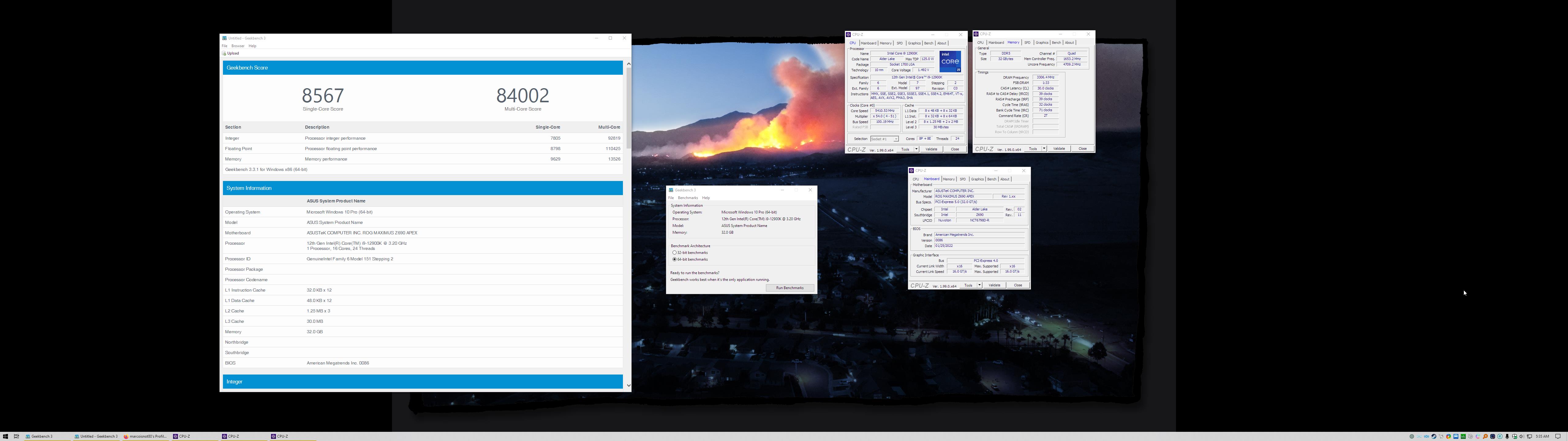This screenshot has height=441, width=1568.
Task: Click Validate in the CPU-Z Memory window
Action: tap(1059, 149)
